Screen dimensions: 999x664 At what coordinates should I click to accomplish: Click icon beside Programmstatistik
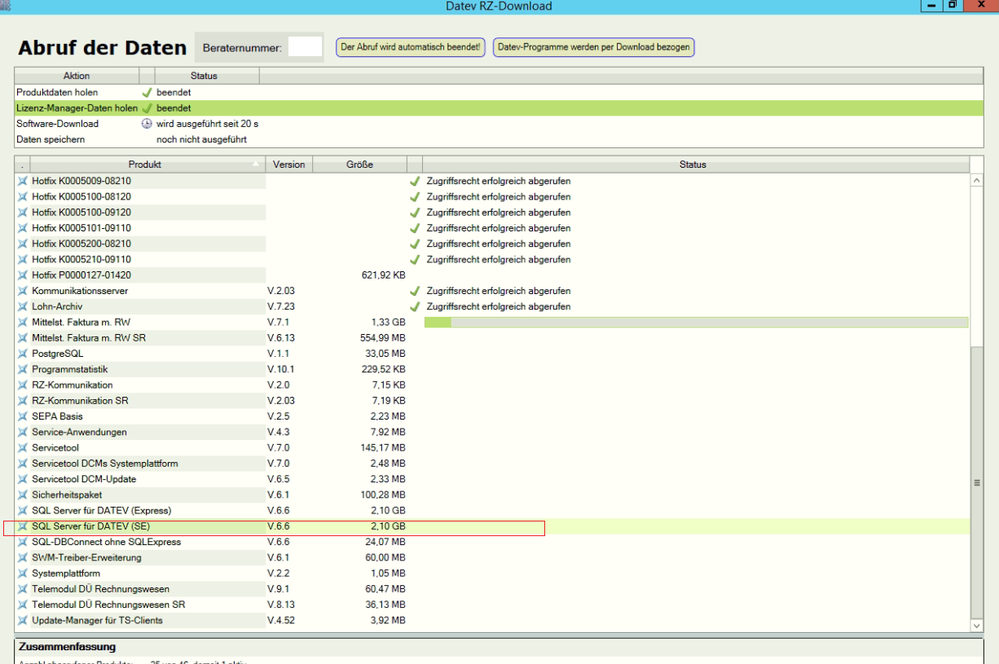pyautogui.click(x=22, y=369)
